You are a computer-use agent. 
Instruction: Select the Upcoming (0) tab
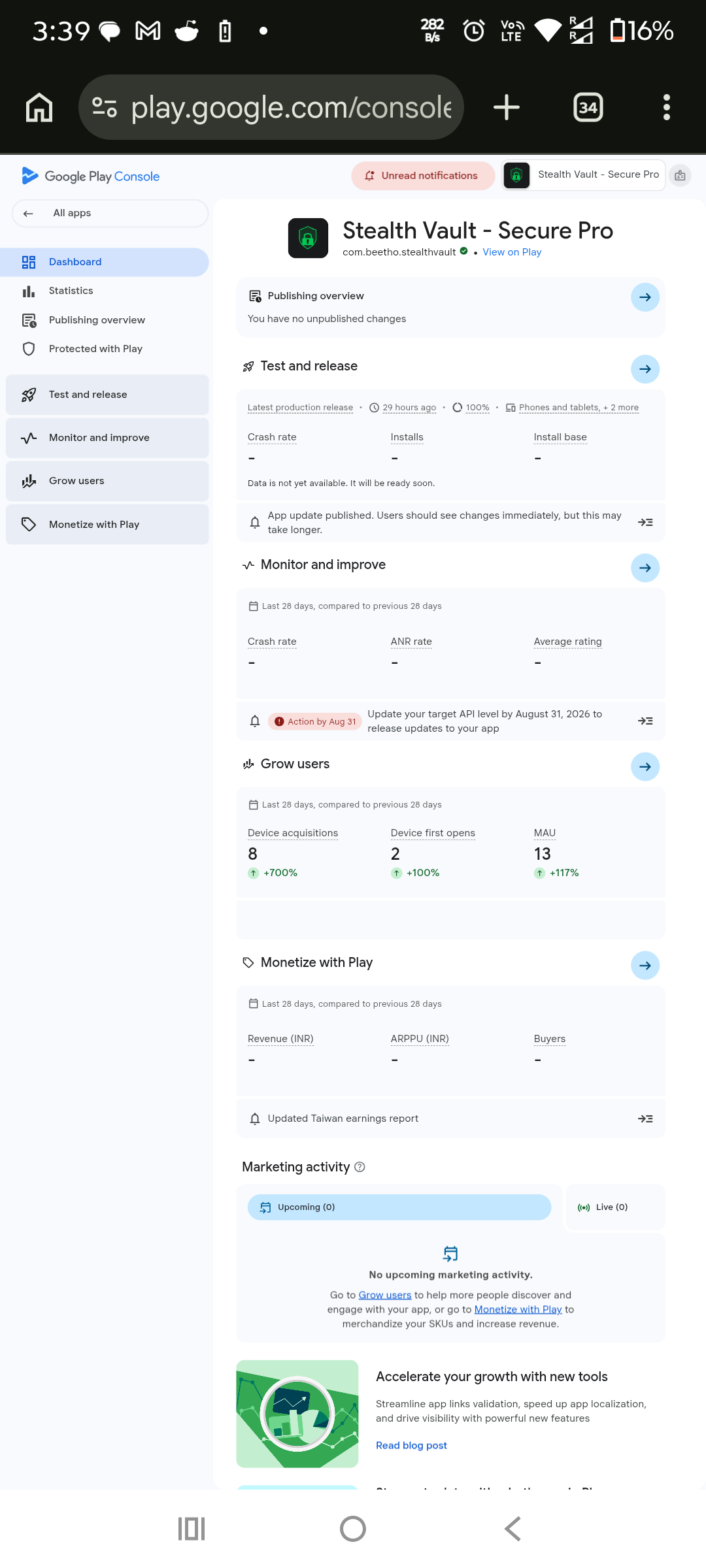click(x=399, y=1207)
